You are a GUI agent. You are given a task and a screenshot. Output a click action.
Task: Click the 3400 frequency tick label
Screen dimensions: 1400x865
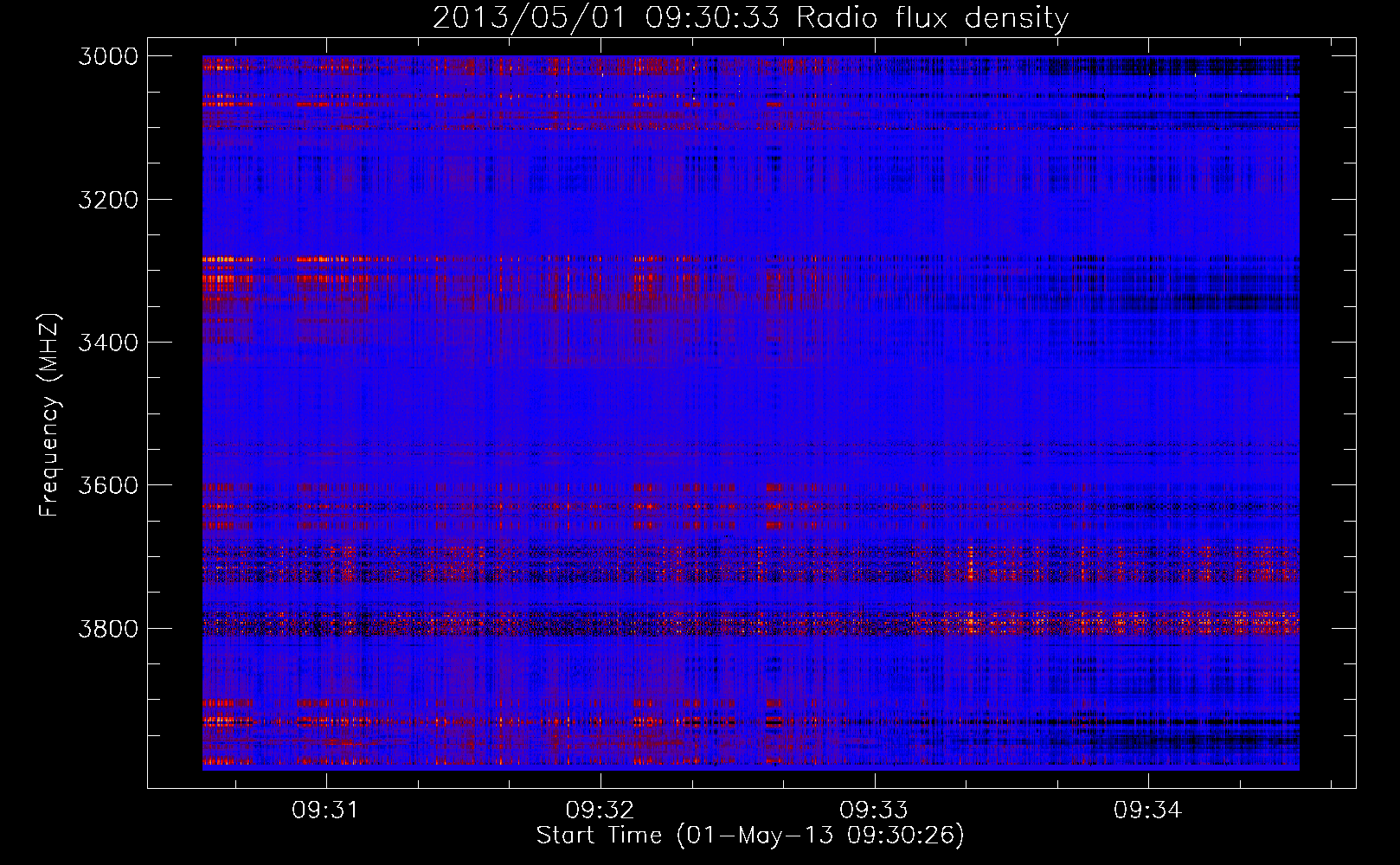tap(108, 343)
